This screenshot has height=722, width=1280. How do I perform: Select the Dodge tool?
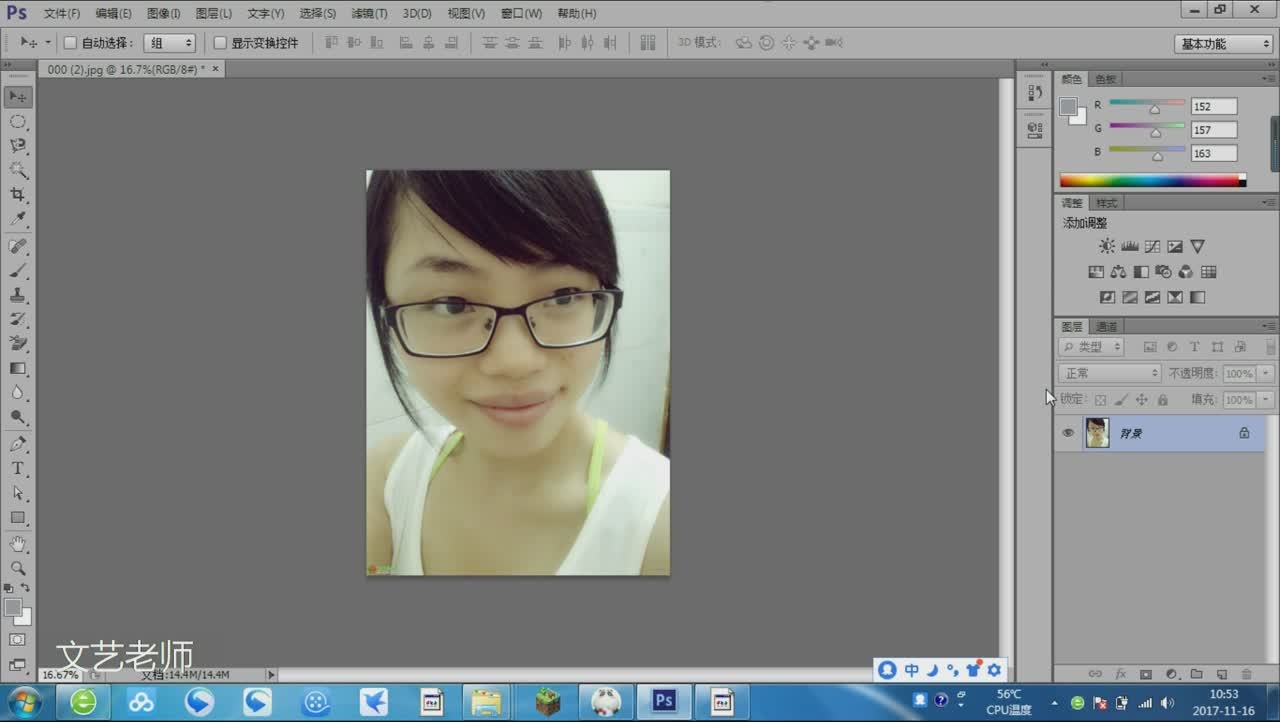(18, 417)
